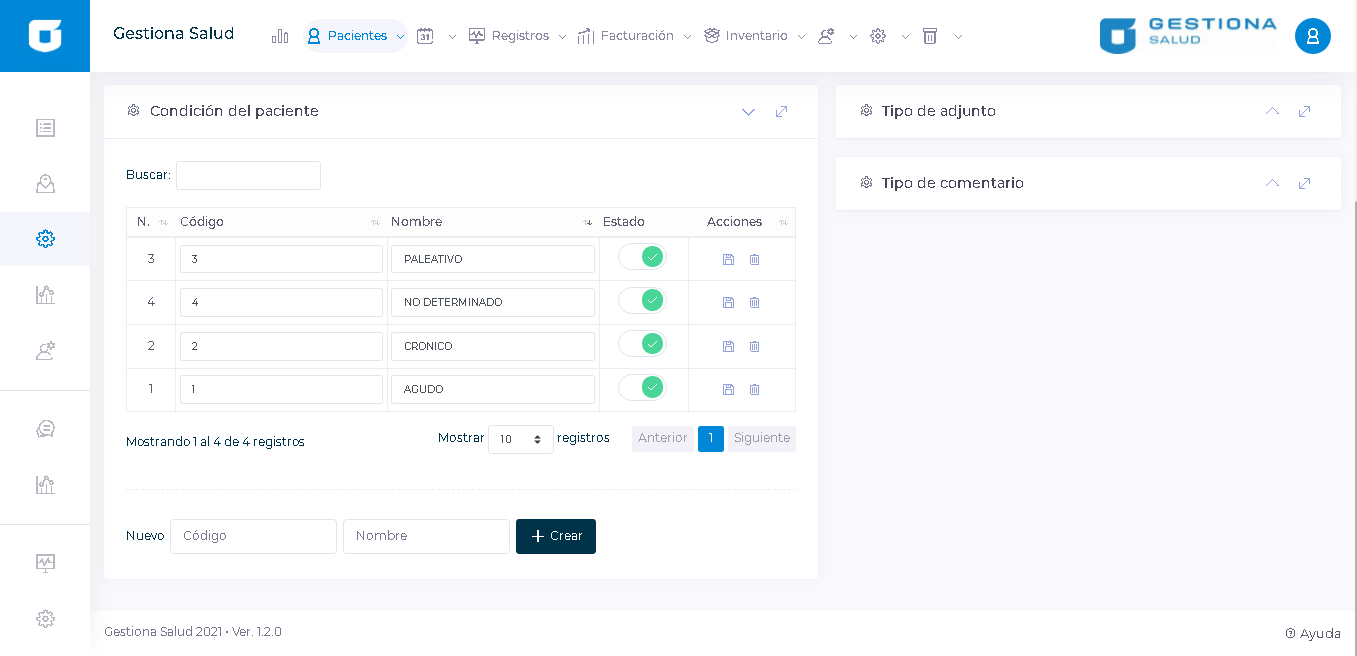Viewport: 1357px width, 656px height.
Task: Disable the Estado switch for NO DETERMINADO
Action: [x=642, y=300]
